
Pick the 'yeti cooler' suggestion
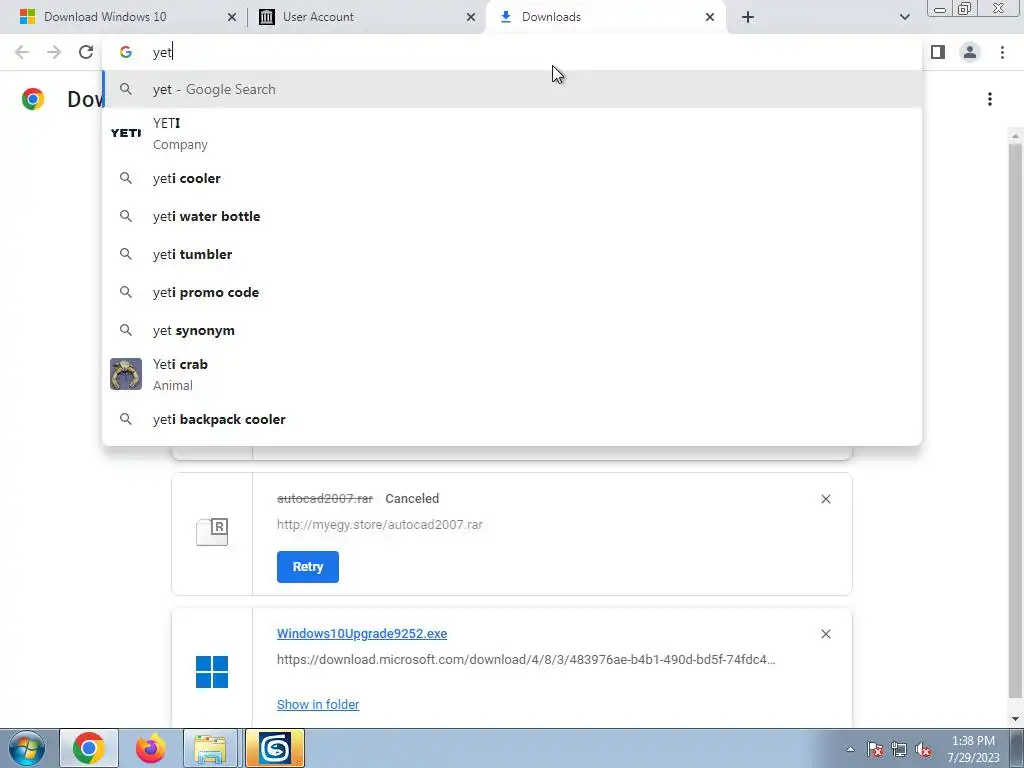[x=512, y=178]
